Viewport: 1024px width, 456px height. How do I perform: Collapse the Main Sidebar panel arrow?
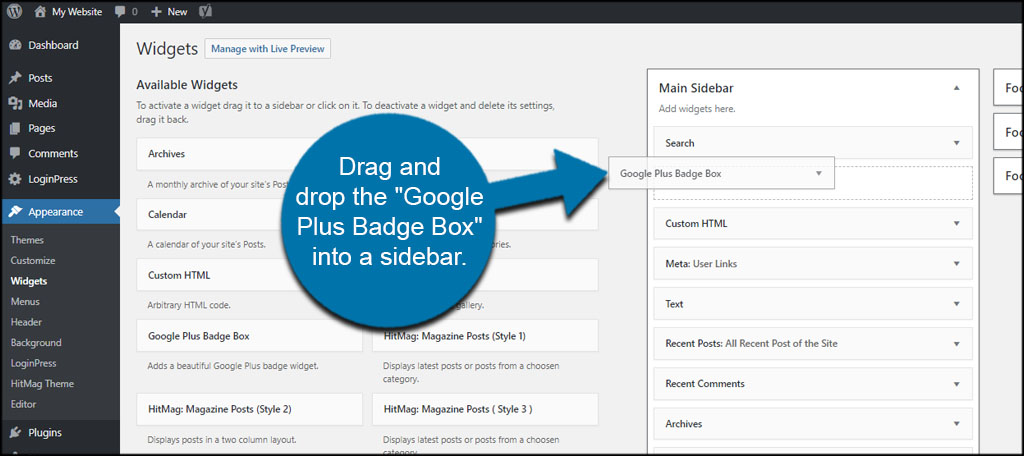point(957,88)
